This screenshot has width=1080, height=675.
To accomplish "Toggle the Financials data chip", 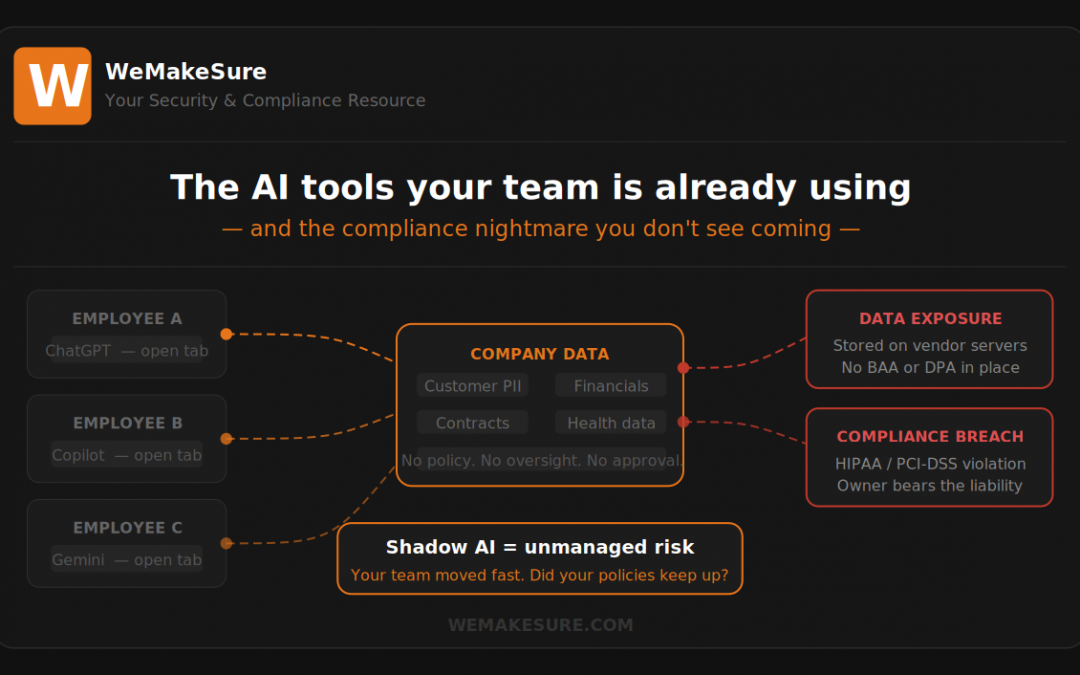I will (610, 385).
